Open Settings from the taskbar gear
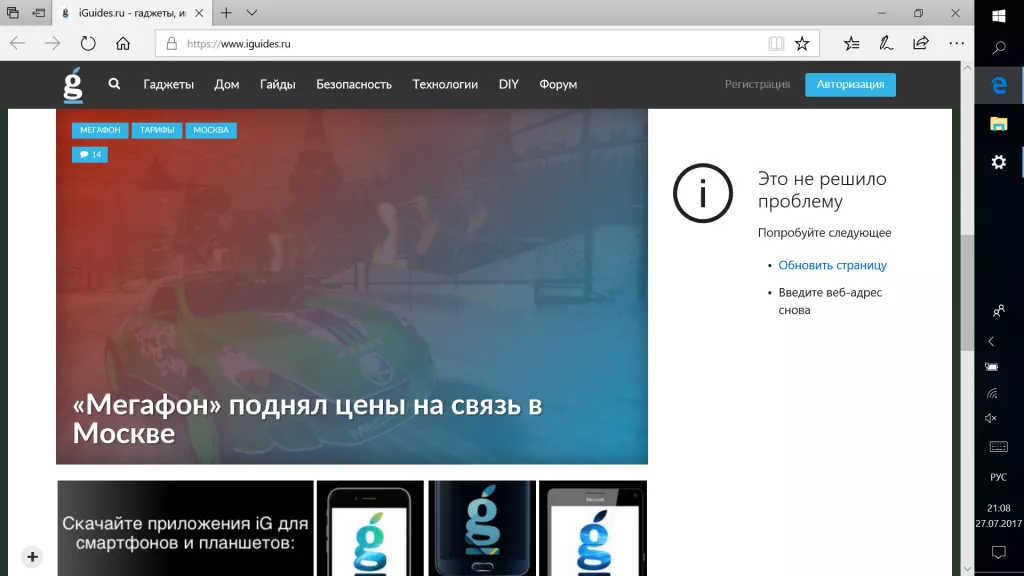 point(998,161)
